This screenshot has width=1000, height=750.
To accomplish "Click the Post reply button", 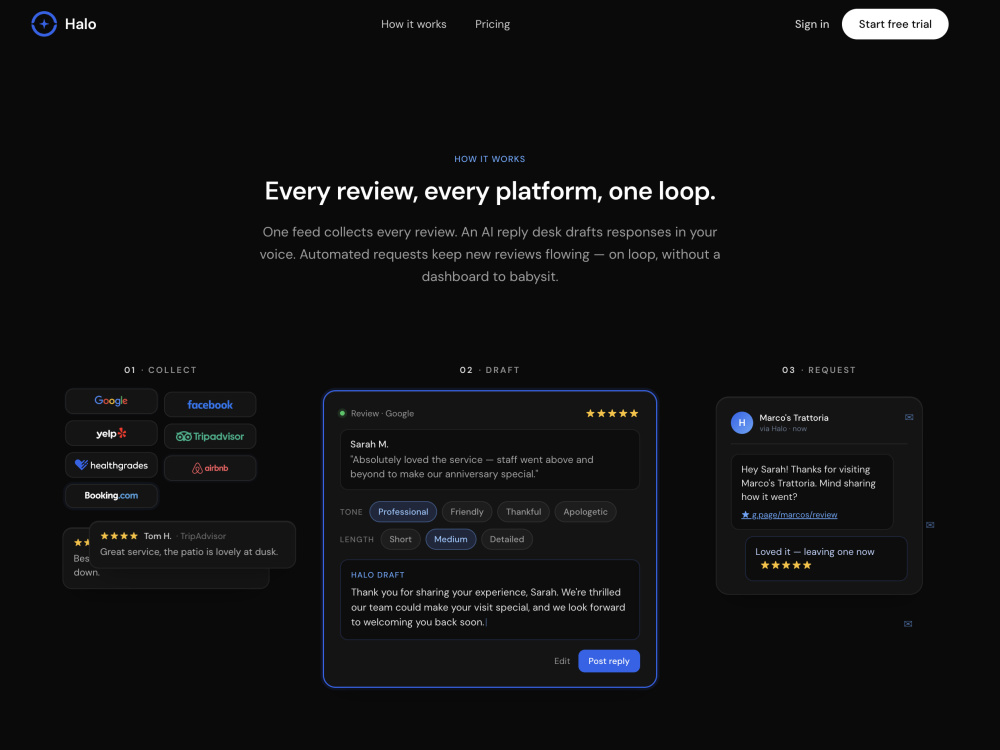I will [x=609, y=661].
